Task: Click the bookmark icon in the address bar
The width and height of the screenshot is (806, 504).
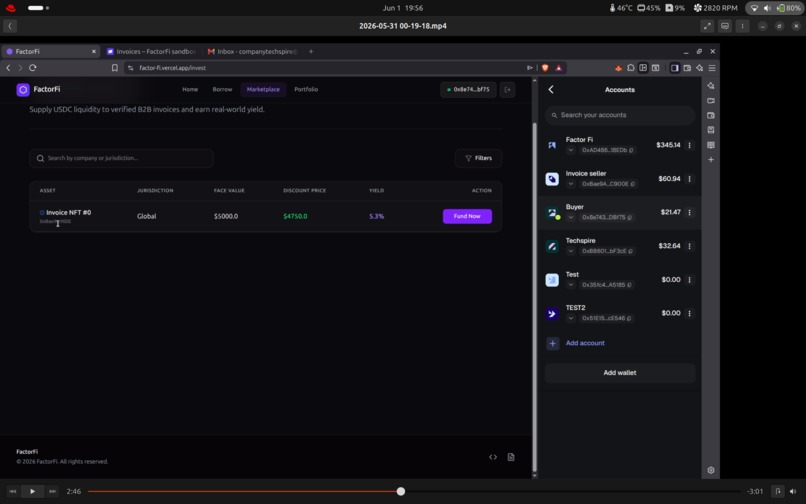Action: coord(115,68)
